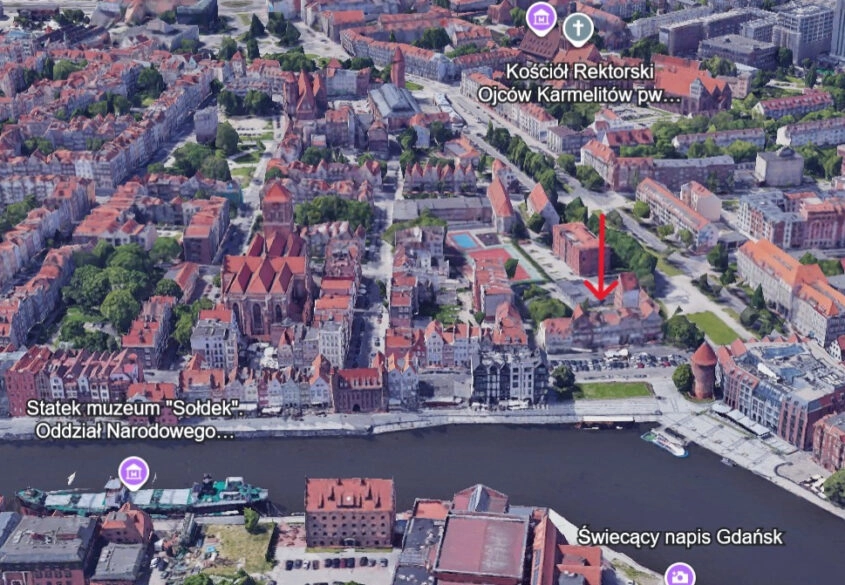Click the round brick tower by the river

tap(704, 369)
